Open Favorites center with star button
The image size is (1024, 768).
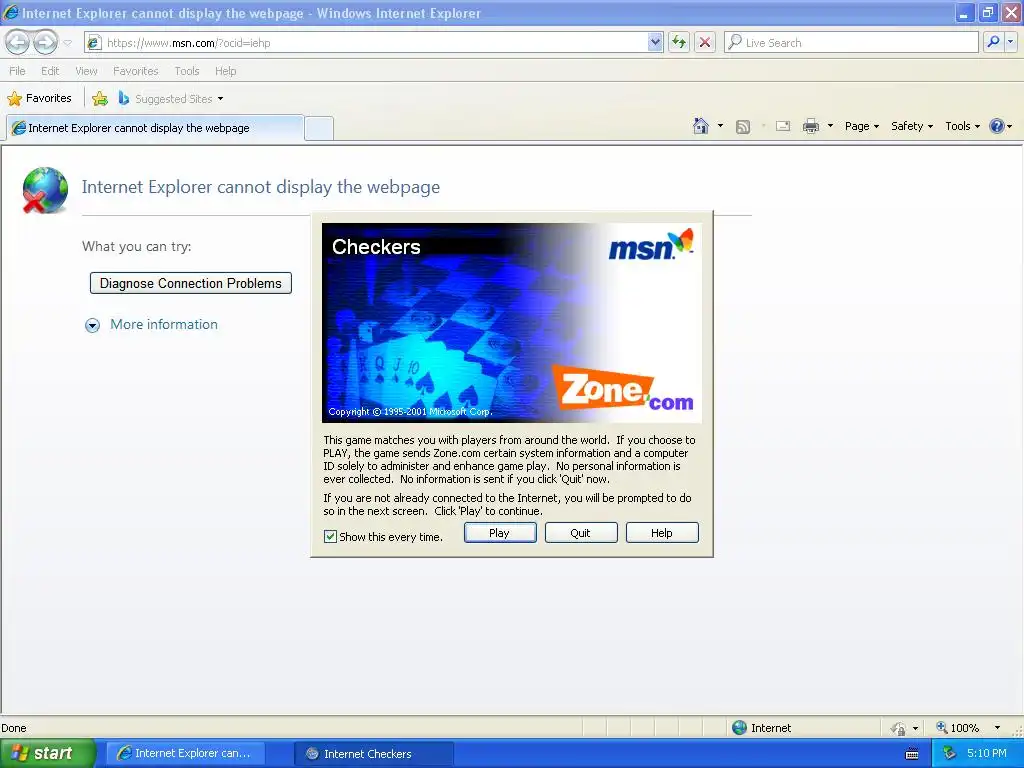pyautogui.click(x=39, y=99)
